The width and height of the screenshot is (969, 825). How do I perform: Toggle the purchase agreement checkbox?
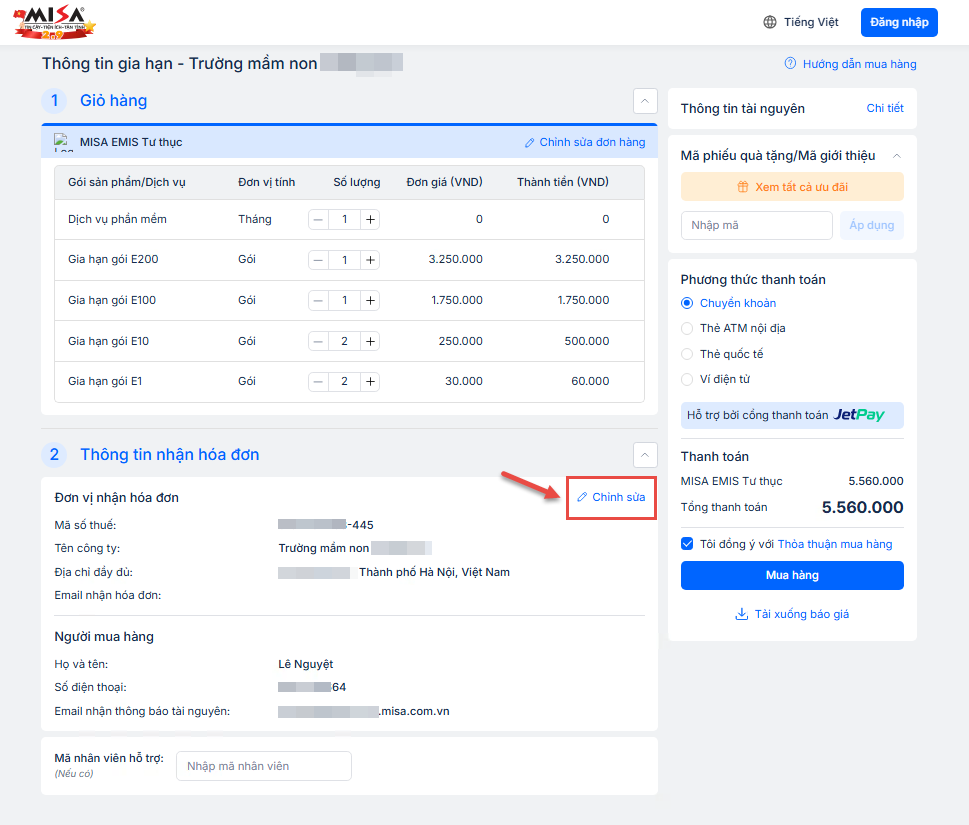(687, 544)
